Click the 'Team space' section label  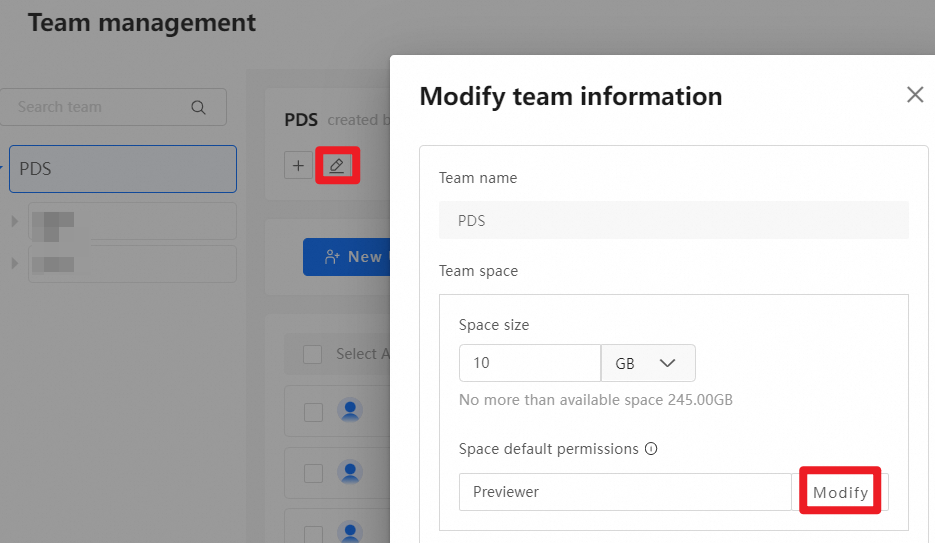(478, 271)
